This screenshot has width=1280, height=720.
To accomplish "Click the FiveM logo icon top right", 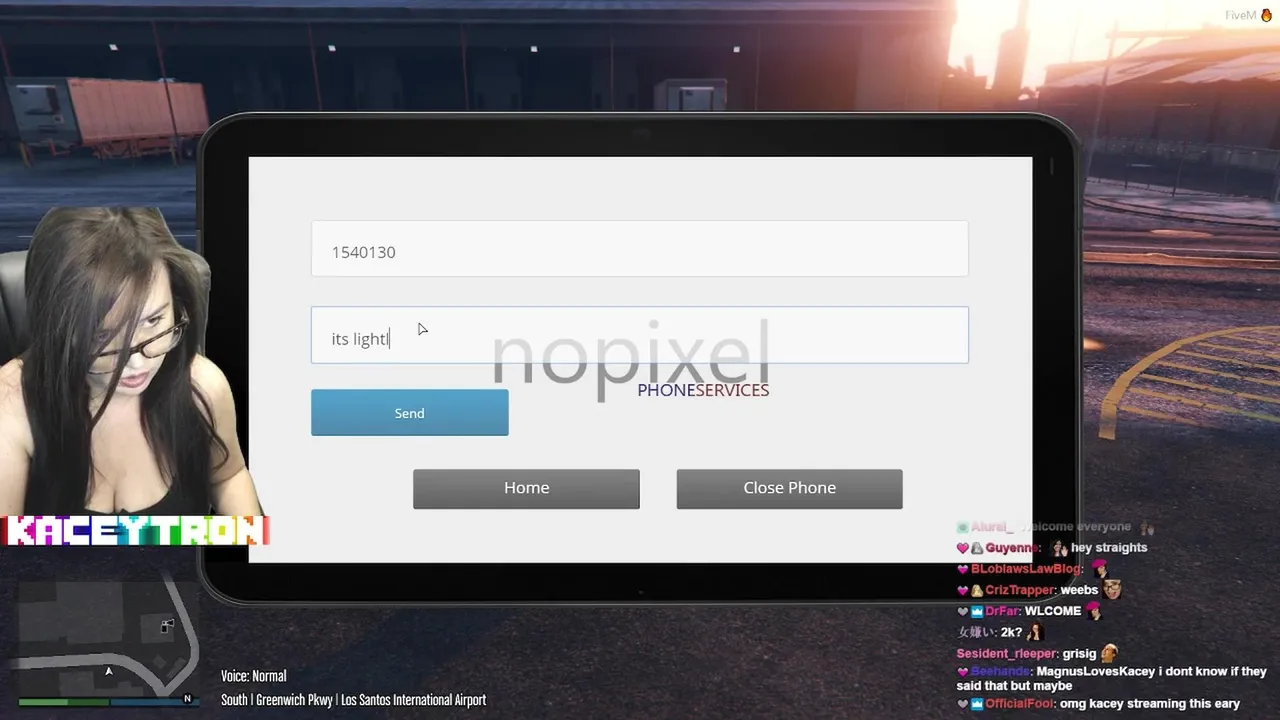I will point(1265,15).
